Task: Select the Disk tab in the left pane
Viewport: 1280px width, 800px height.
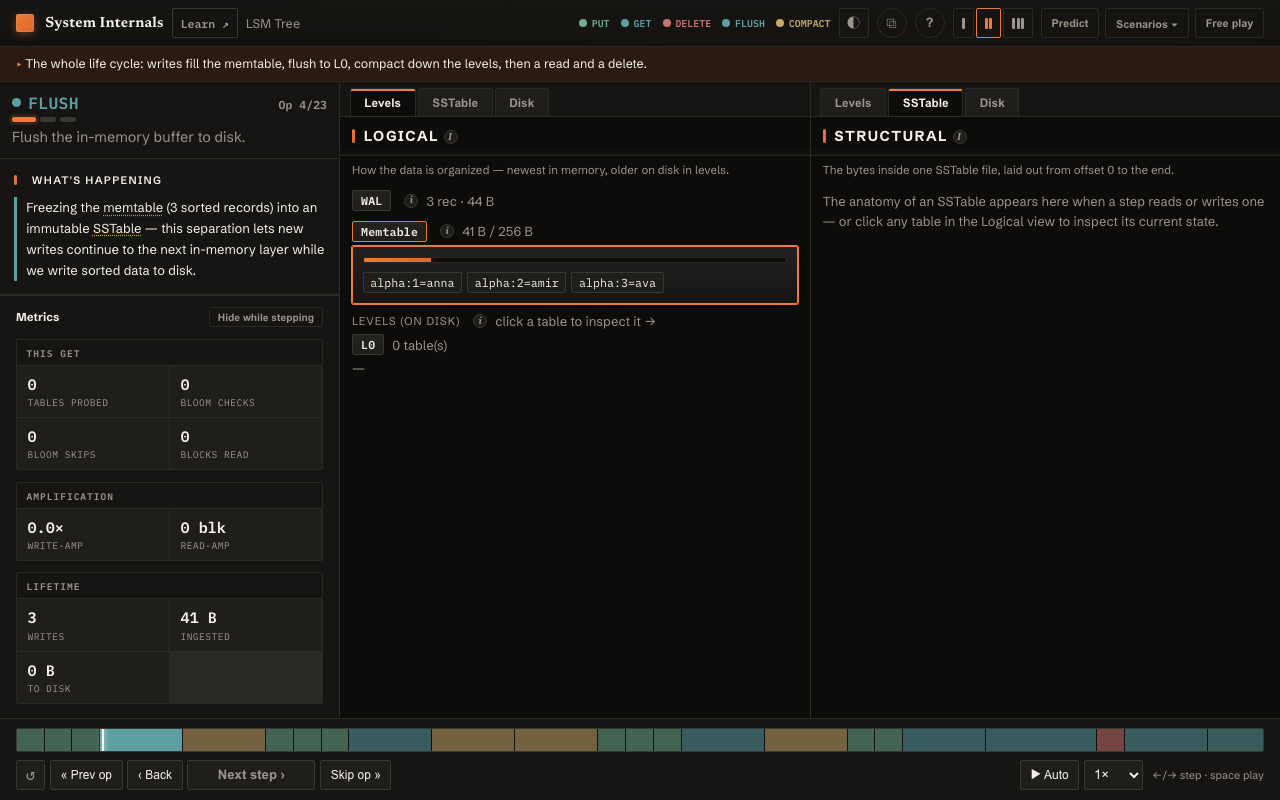Action: (x=521, y=103)
